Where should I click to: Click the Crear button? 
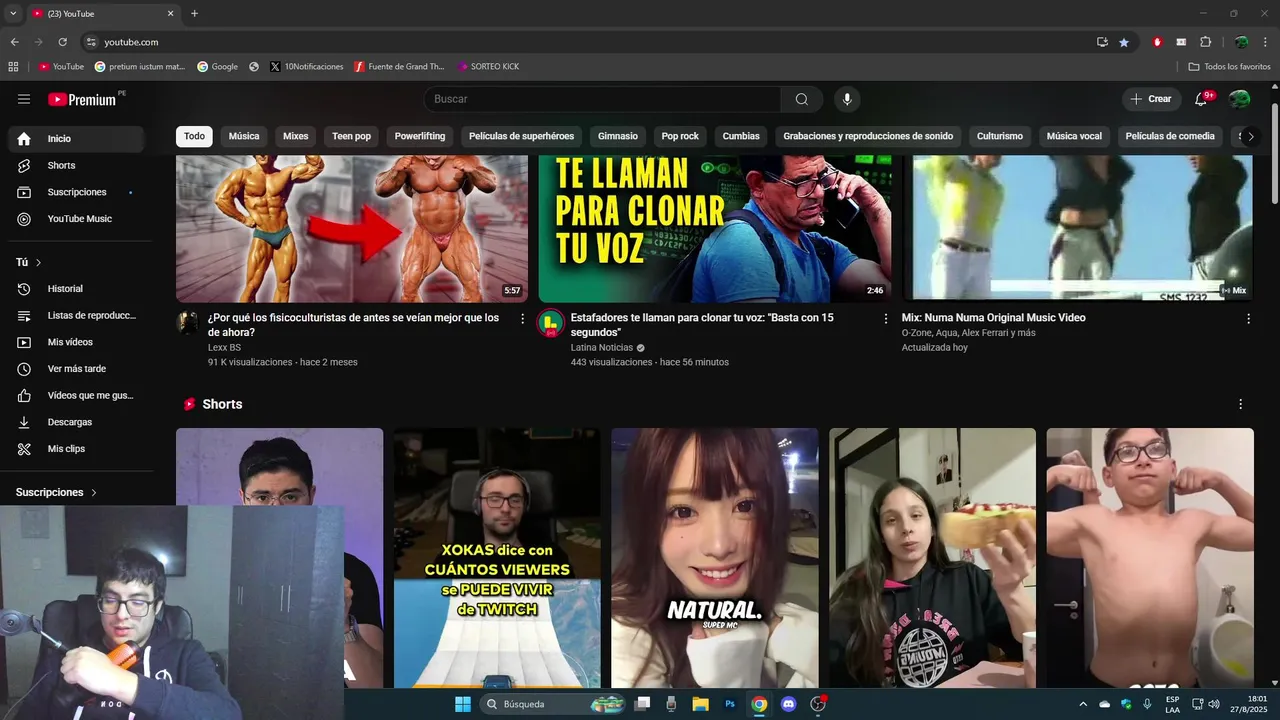click(x=1150, y=99)
